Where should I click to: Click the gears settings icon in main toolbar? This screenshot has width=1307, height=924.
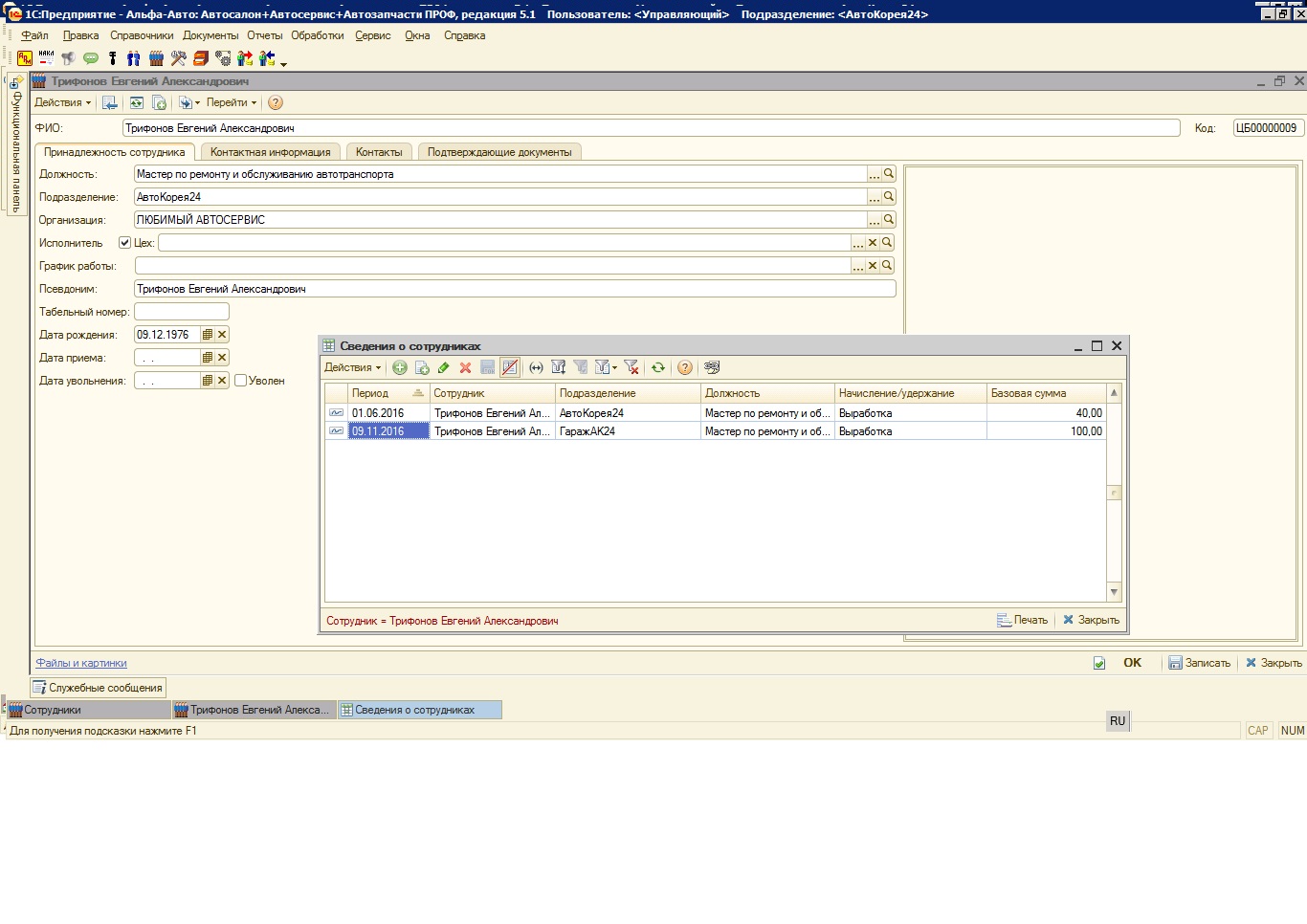click(223, 58)
